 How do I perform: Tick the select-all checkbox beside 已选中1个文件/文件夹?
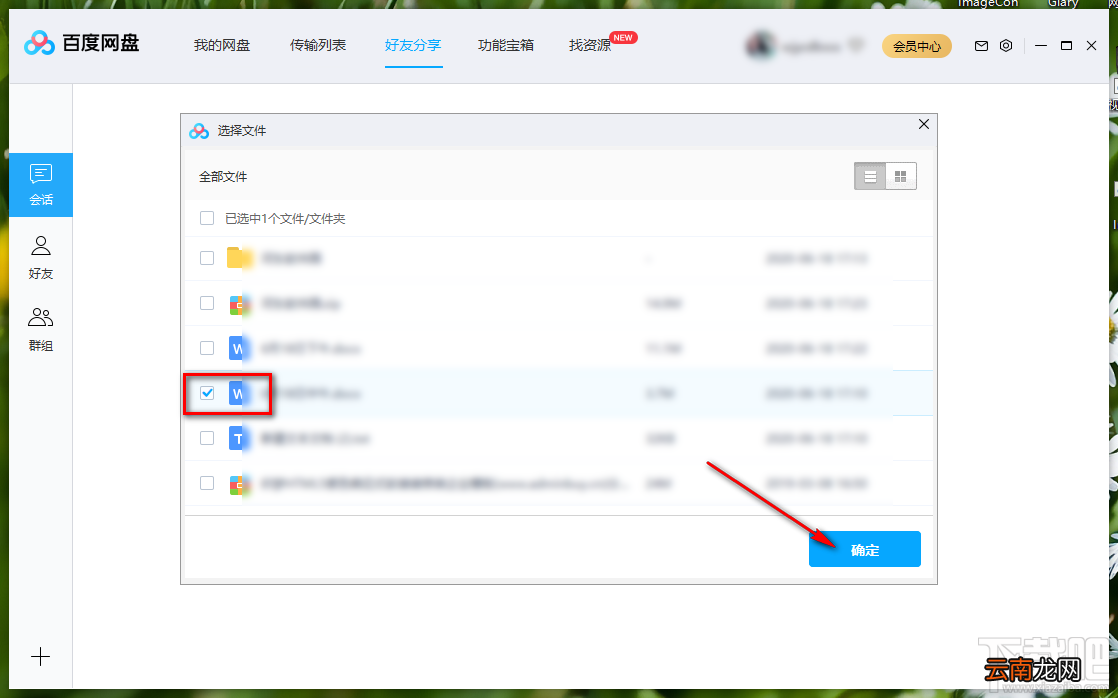[x=207, y=218]
